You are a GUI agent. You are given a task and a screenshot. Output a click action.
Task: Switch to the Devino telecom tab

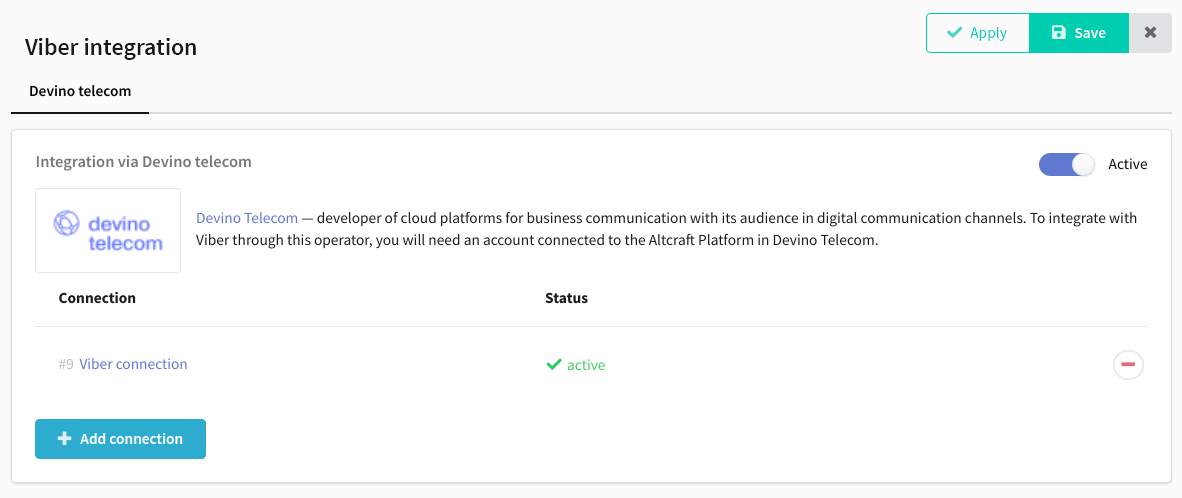(80, 91)
